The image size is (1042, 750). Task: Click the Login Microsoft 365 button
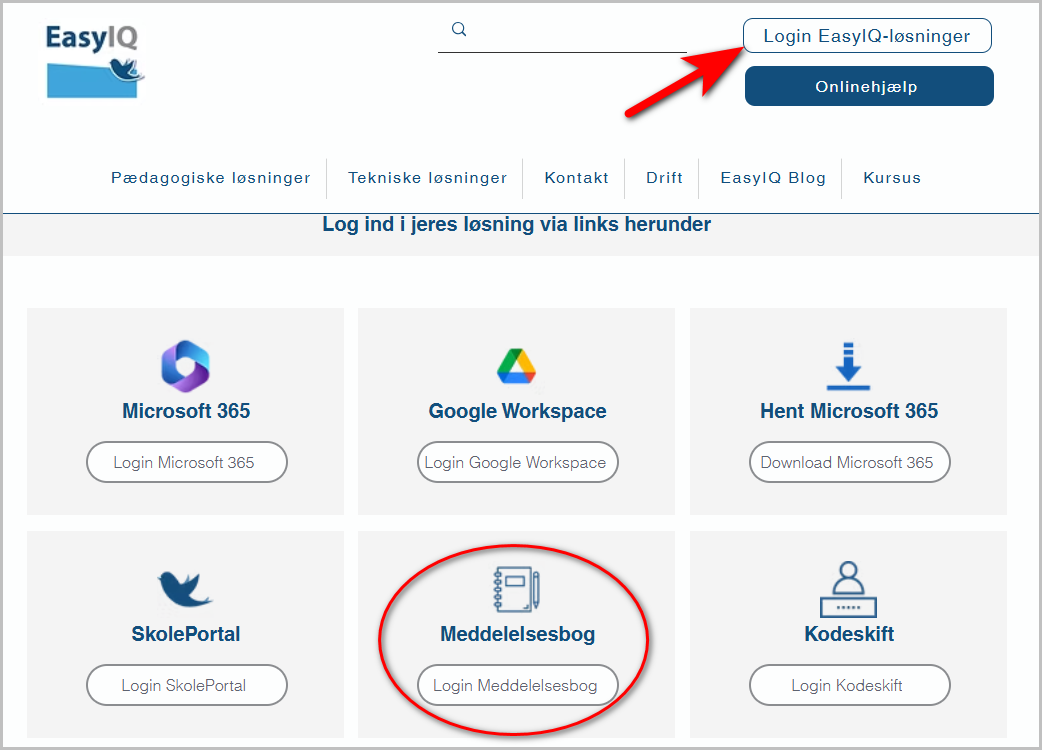tap(187, 462)
